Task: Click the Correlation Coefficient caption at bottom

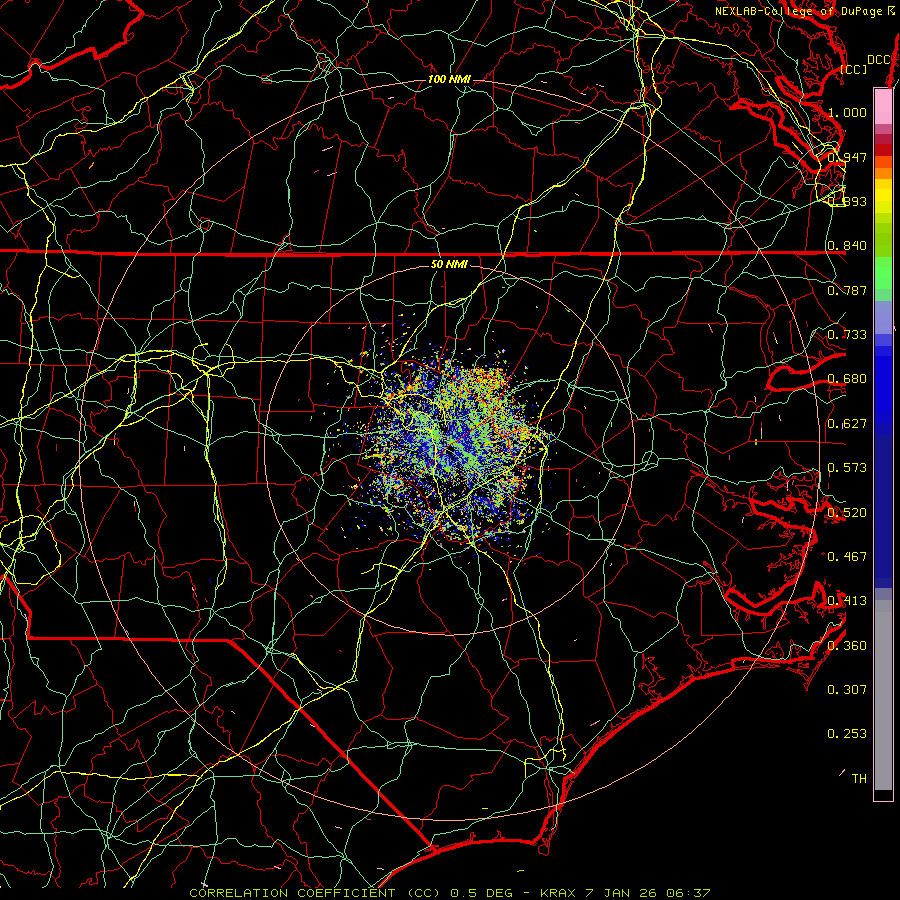Action: [449, 893]
